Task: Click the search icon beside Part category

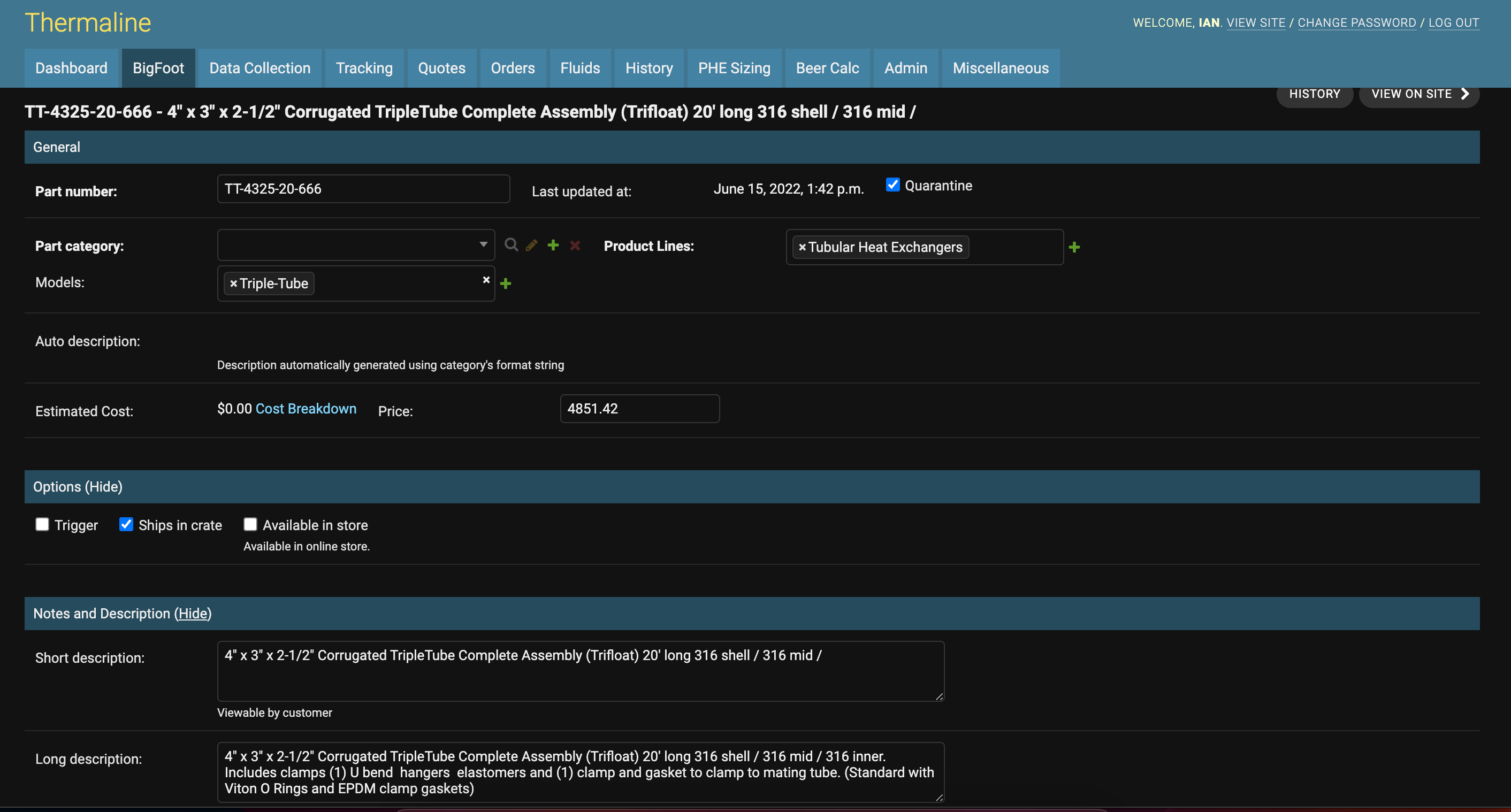Action: click(x=512, y=245)
